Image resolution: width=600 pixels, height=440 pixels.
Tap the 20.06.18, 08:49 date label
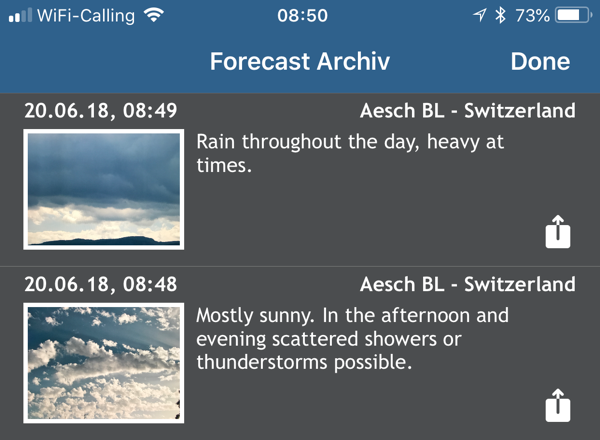tap(101, 111)
